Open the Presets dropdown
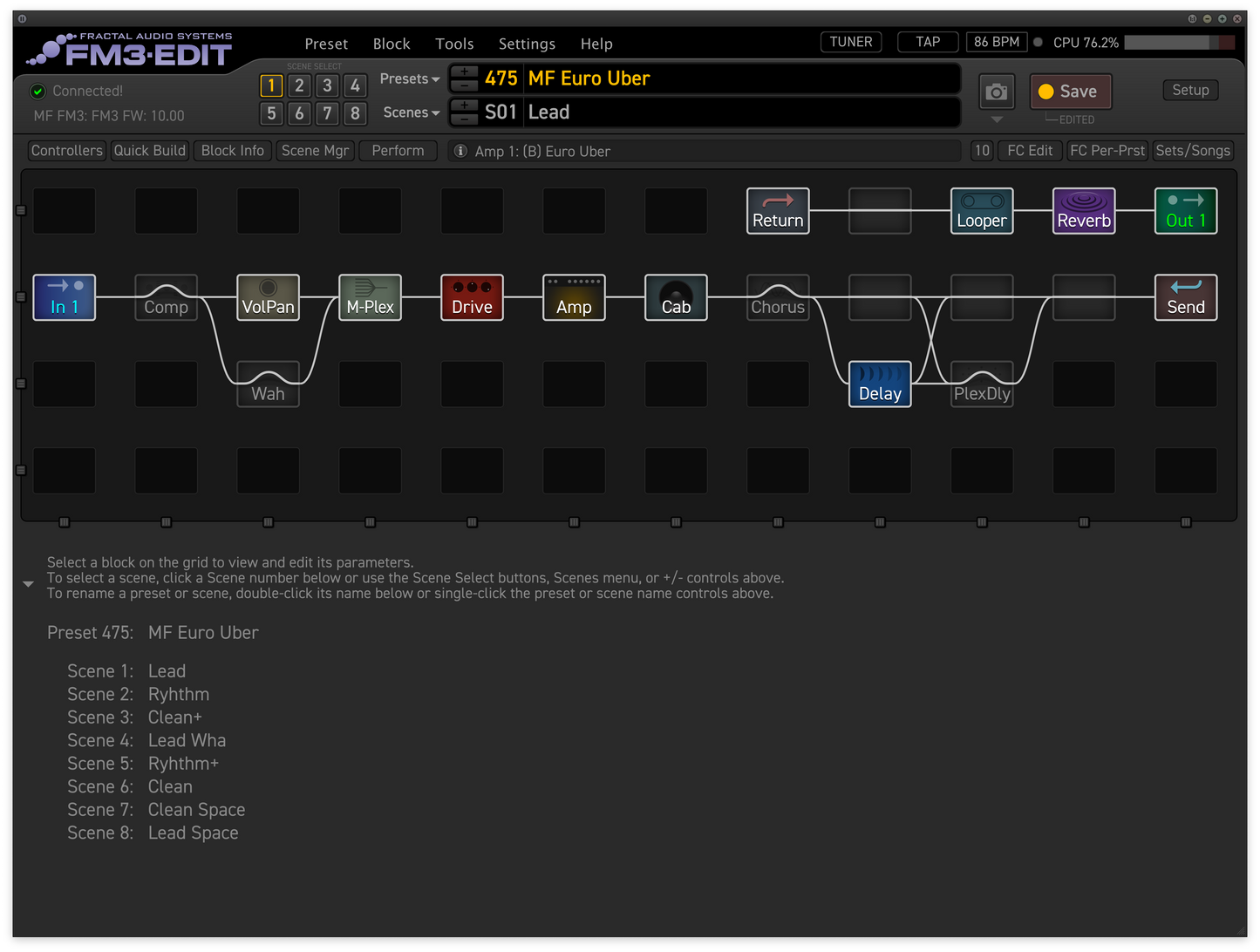 click(409, 78)
